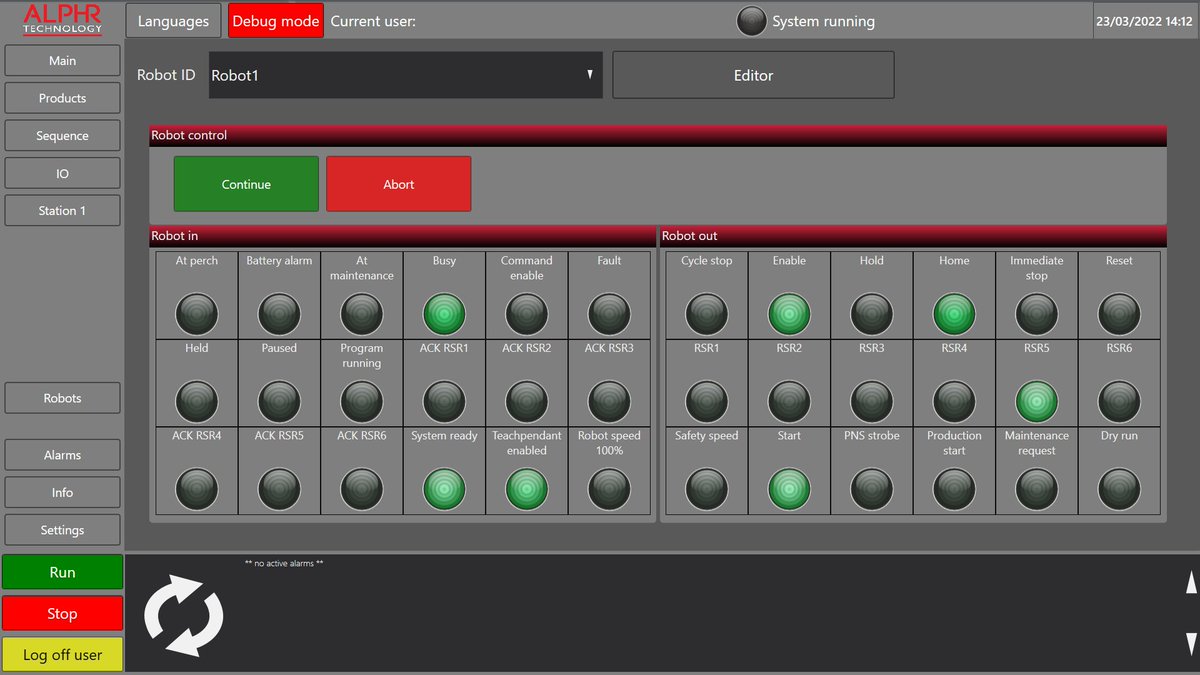This screenshot has width=1200, height=675.
Task: Open the Alarms page
Action: 62,455
